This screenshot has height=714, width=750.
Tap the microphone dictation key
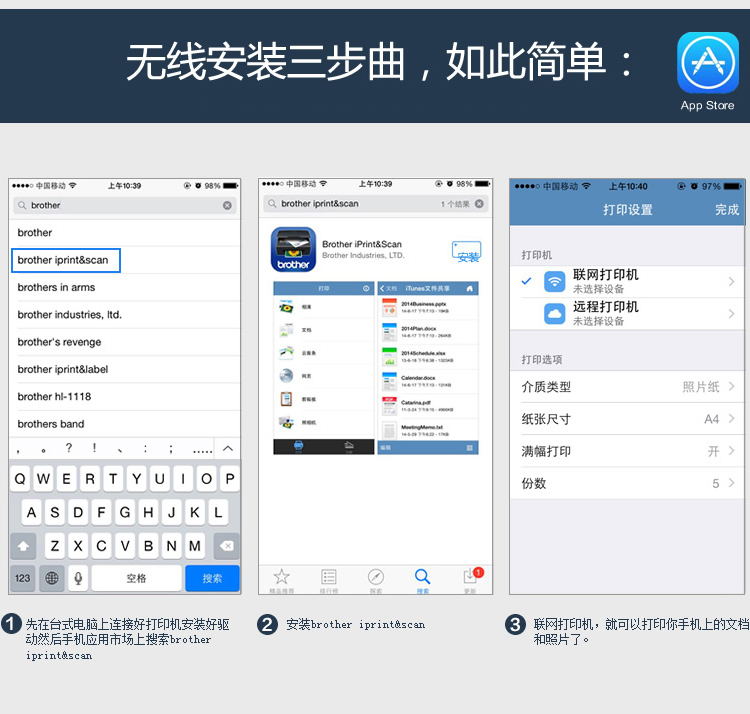pyautogui.click(x=78, y=578)
